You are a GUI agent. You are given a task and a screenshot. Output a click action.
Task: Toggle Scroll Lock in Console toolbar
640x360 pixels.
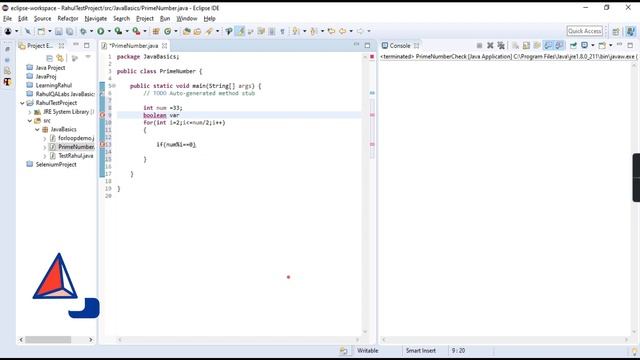point(526,45)
